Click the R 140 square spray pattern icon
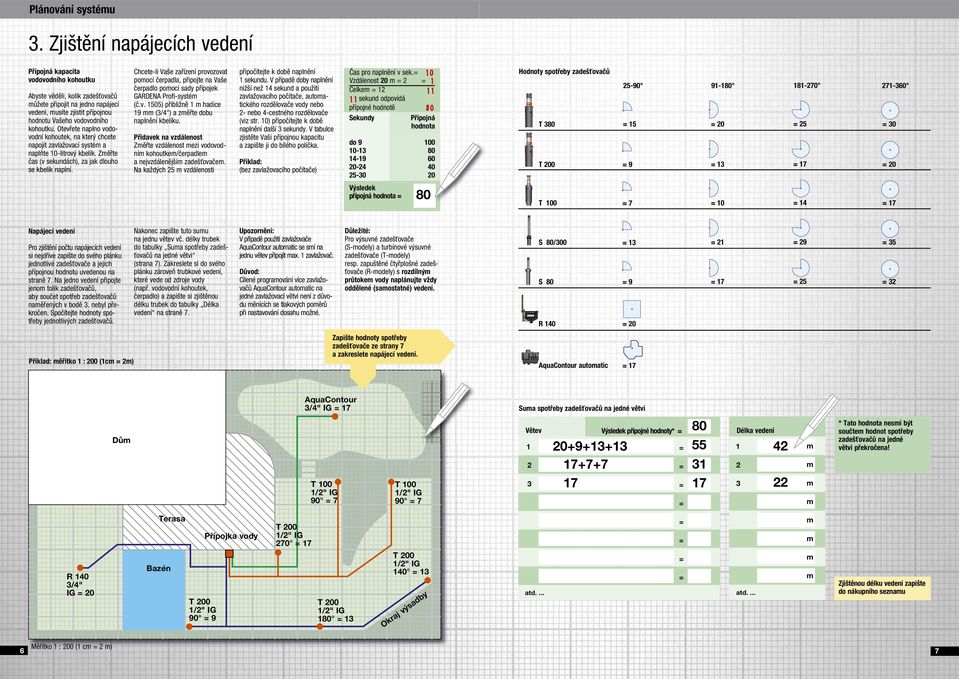Screen dimensions: 959x679 [632, 309]
